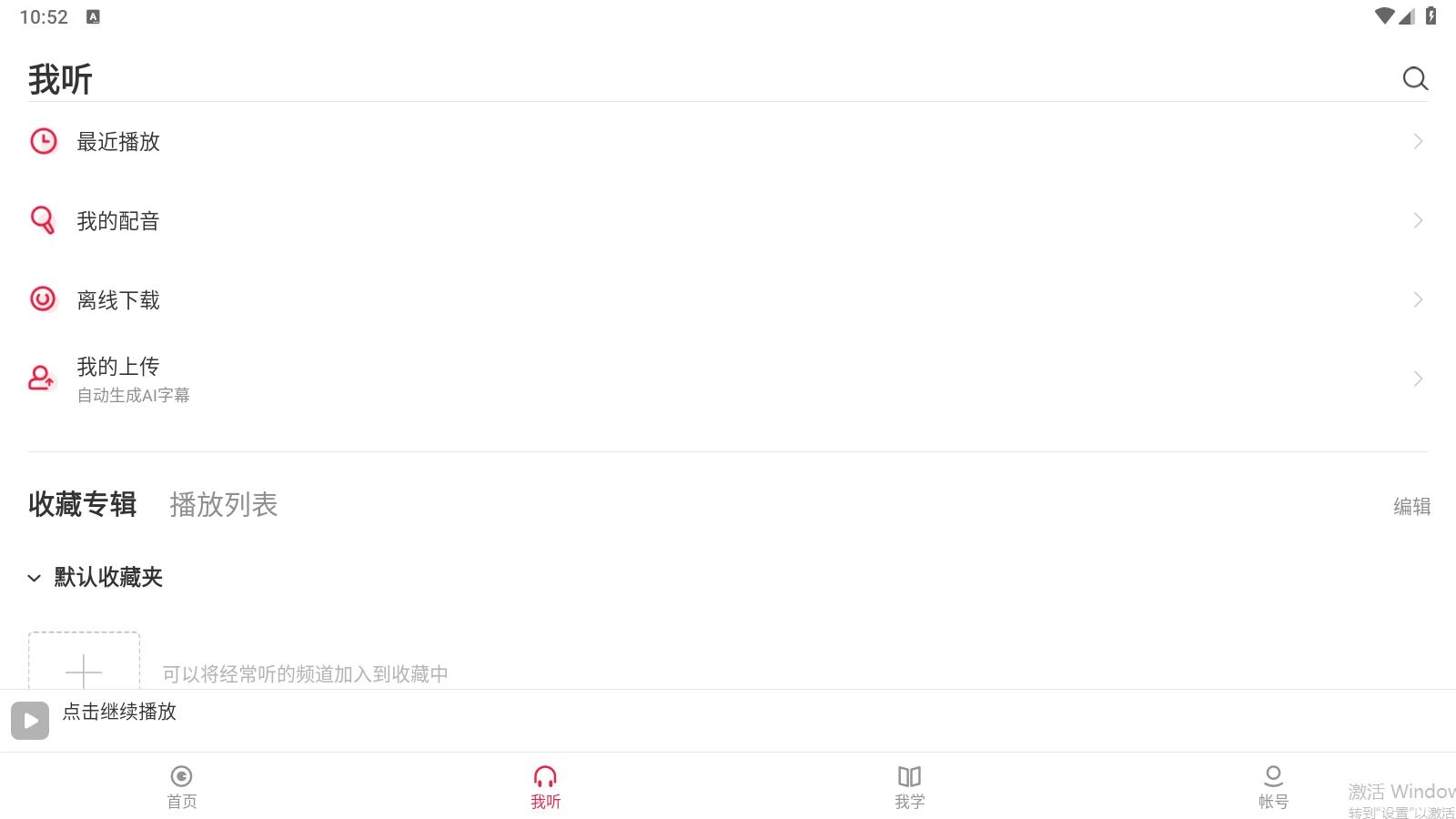Open 我的上传 with its right chevron
The height and width of the screenshot is (819, 1456).
point(1418,379)
